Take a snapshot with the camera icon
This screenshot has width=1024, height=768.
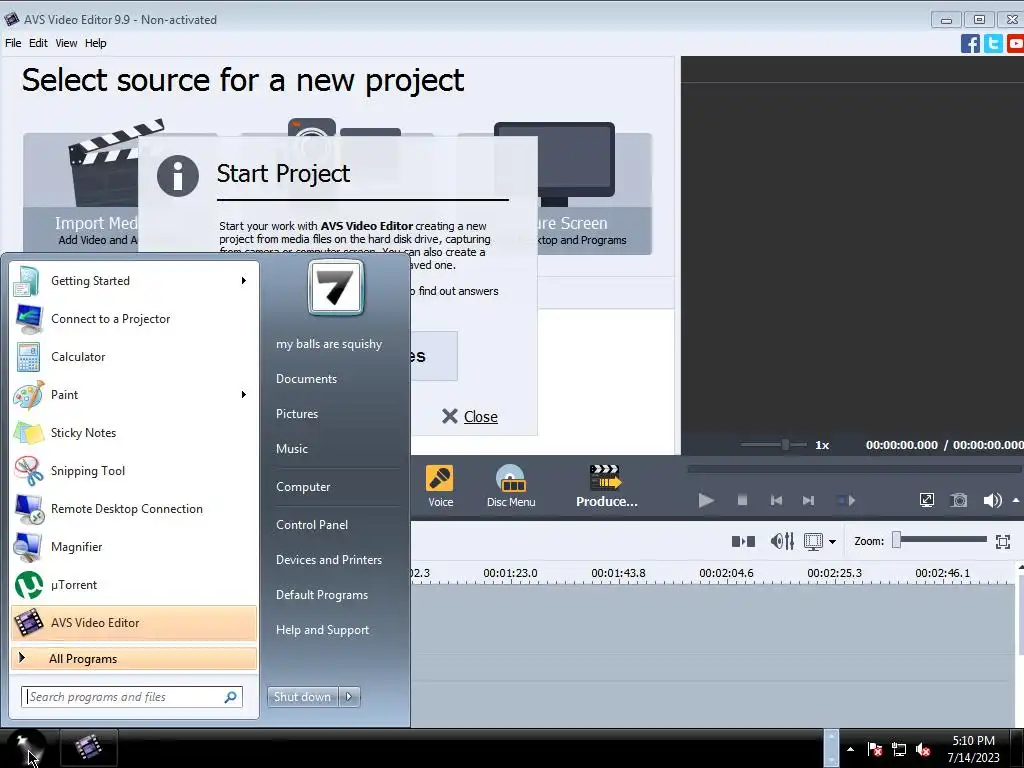tap(958, 500)
